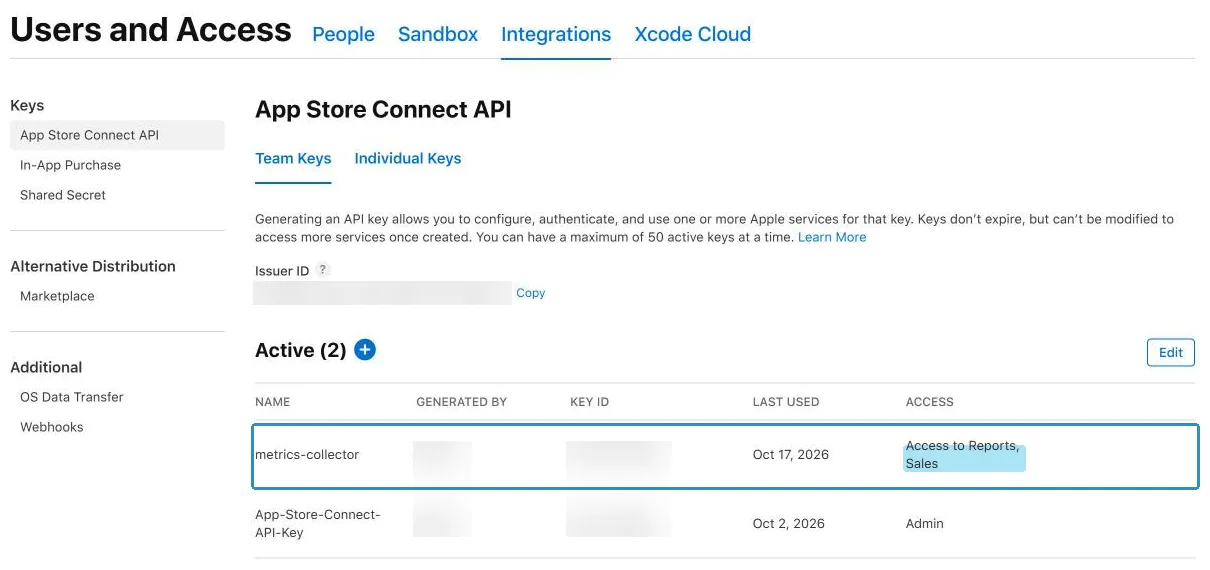Open the Issuer ID help question mark
Screen dimensions: 1210x570
click(x=323, y=270)
